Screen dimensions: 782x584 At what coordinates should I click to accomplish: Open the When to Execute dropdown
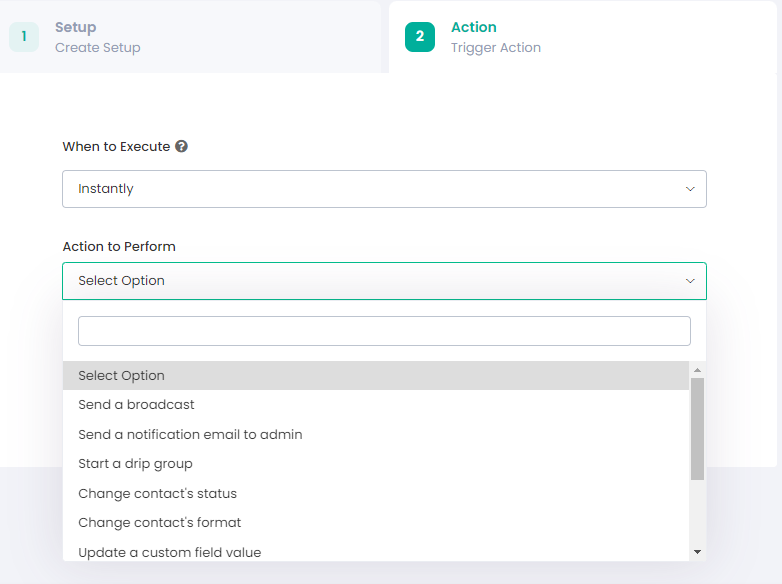[x=384, y=189]
